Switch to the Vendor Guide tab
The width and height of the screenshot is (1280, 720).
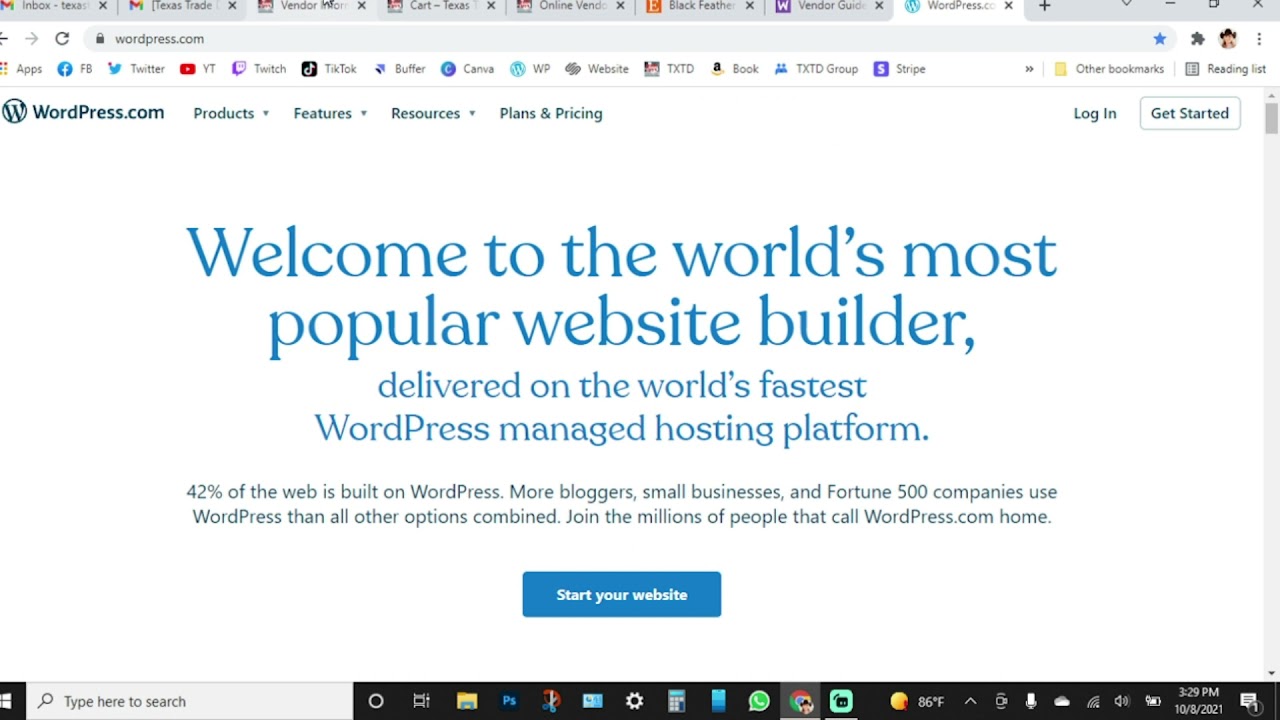[x=829, y=6]
